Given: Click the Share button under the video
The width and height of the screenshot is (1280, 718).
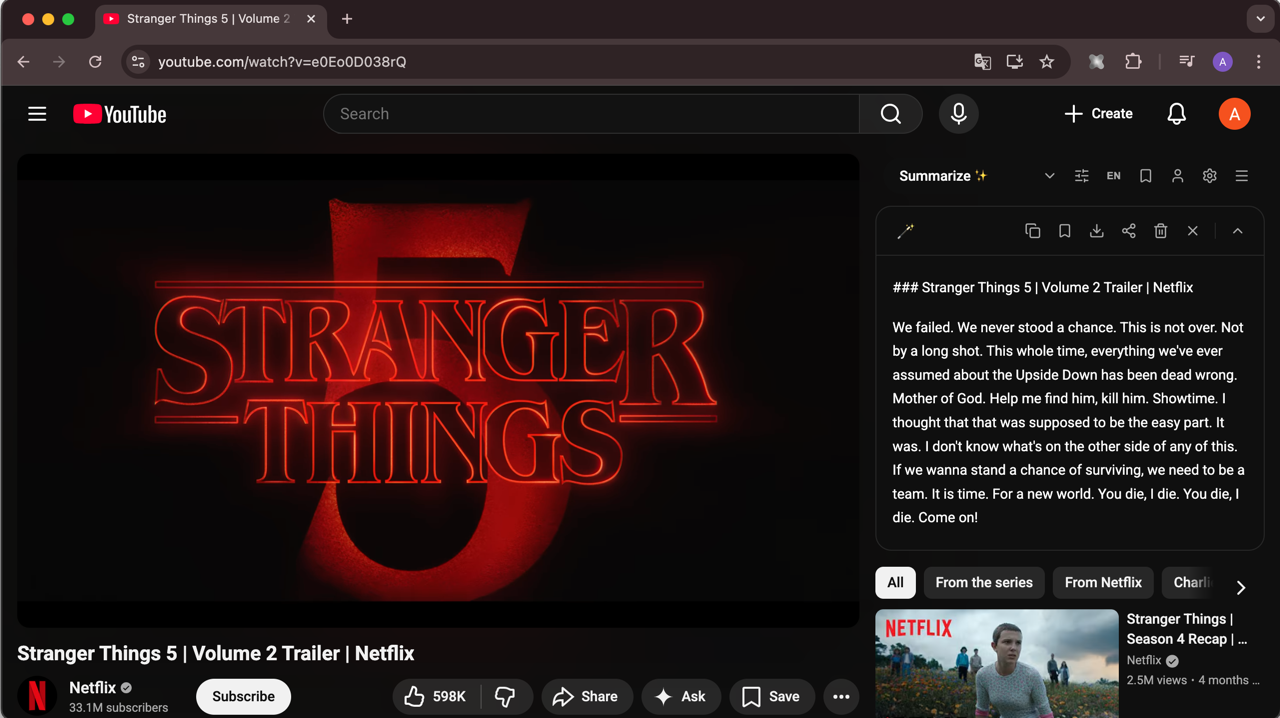Looking at the screenshot, I should click(587, 697).
